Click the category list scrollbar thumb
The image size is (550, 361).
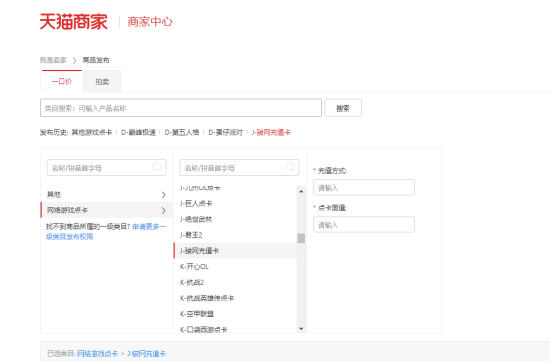point(301,238)
